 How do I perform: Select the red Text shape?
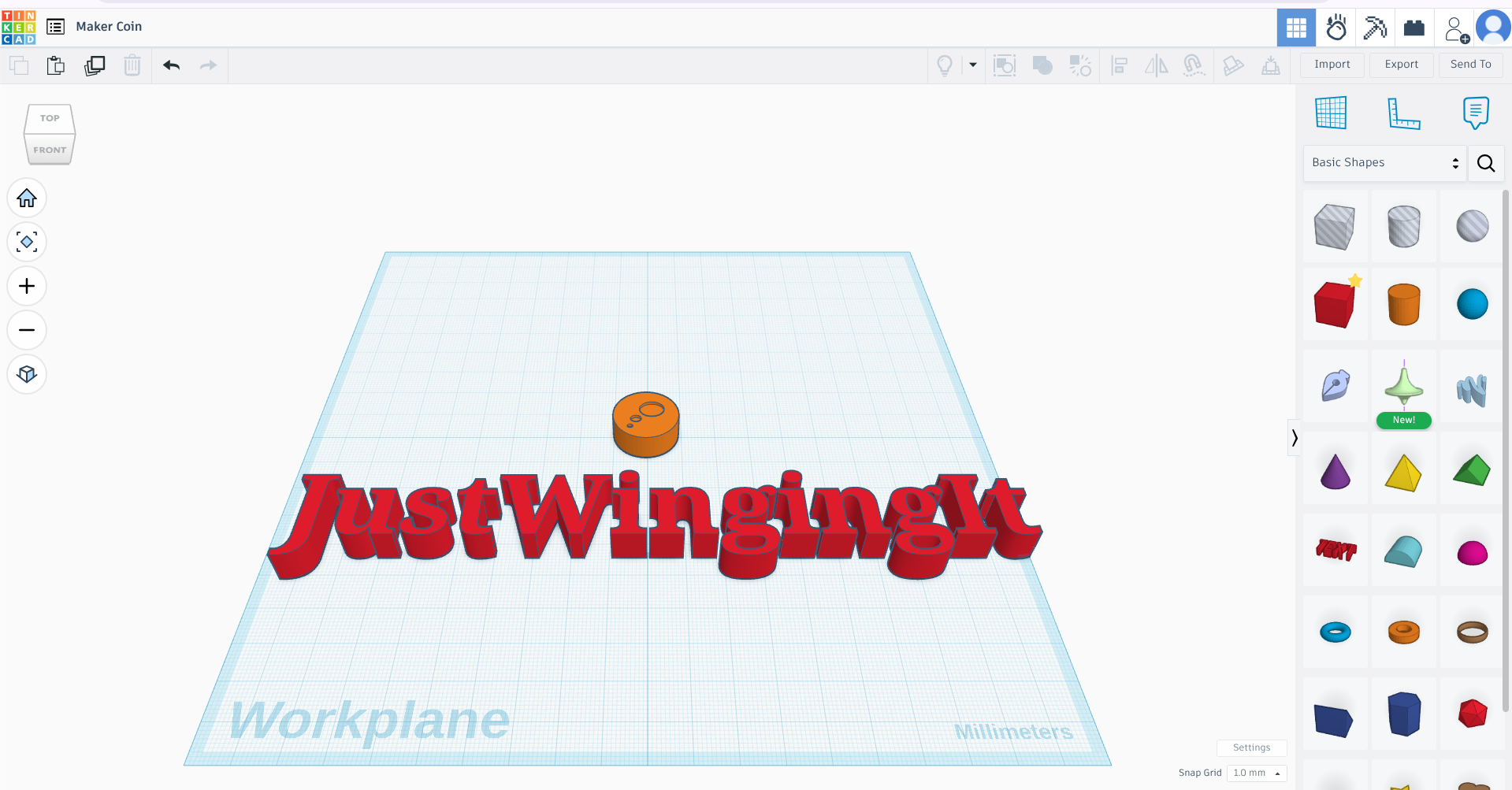click(1335, 551)
